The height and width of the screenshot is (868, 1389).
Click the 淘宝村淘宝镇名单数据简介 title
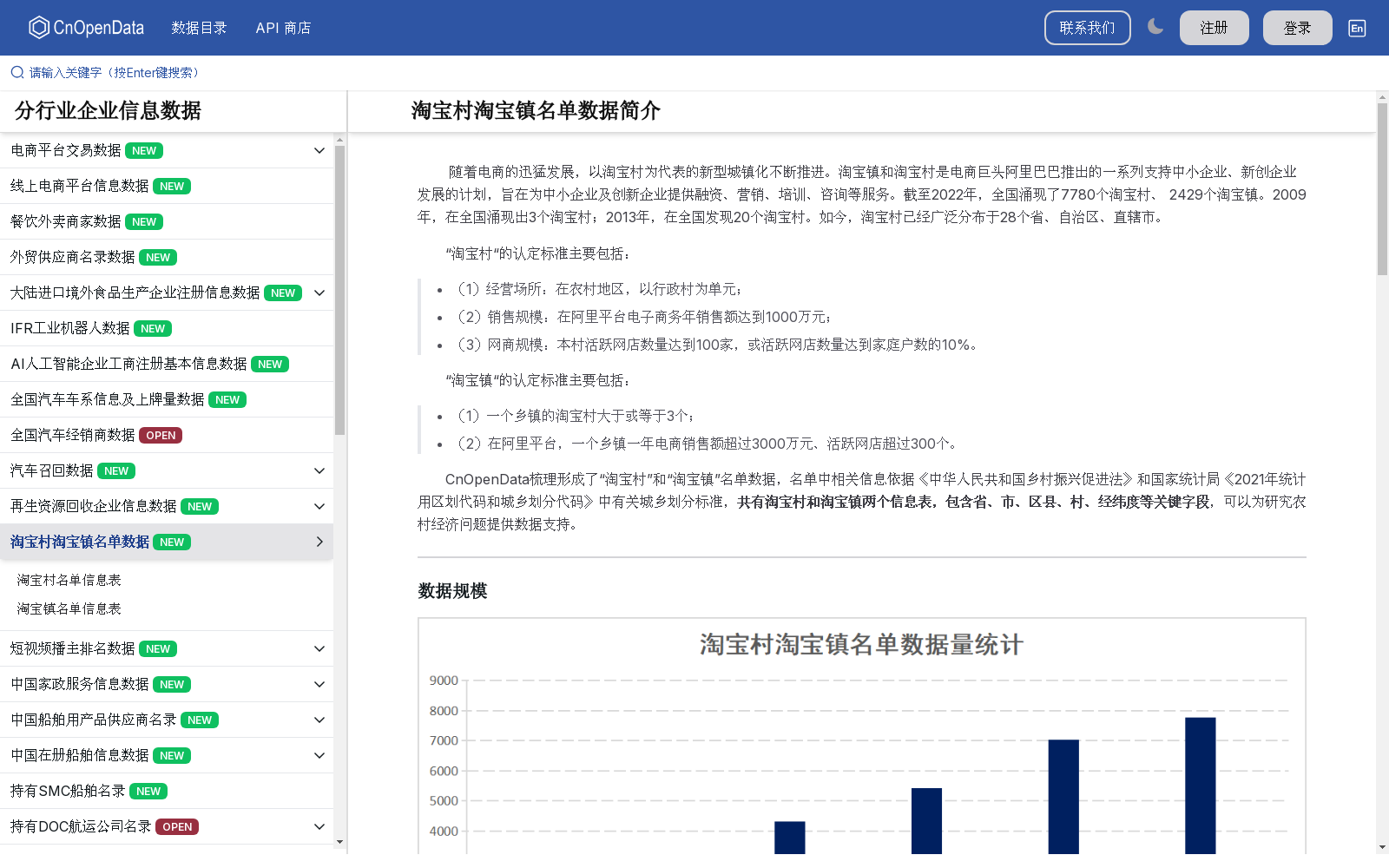[536, 110]
